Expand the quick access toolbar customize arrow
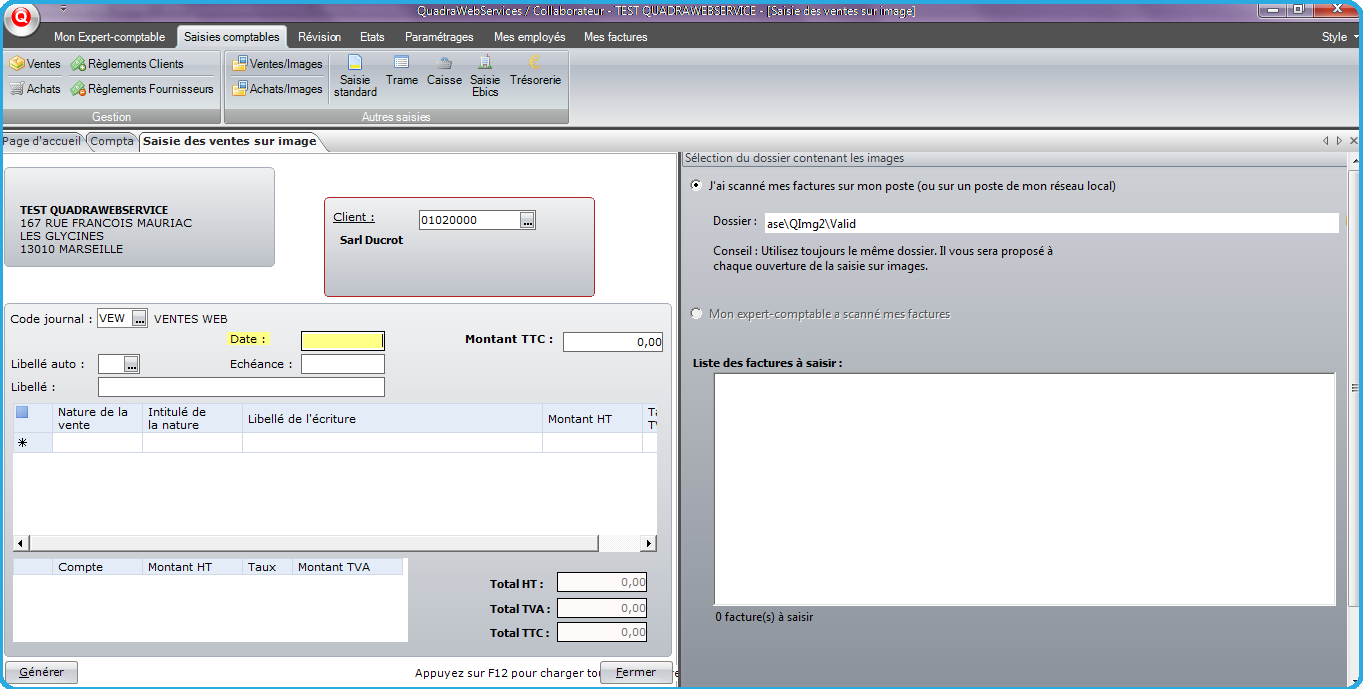 pyautogui.click(x=64, y=8)
